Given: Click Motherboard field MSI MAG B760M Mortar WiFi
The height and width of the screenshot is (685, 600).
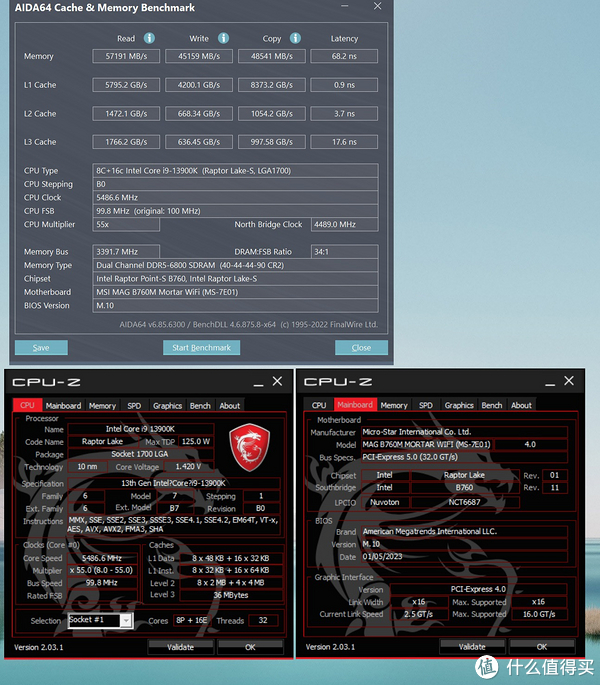Looking at the screenshot, I should click(x=235, y=292).
